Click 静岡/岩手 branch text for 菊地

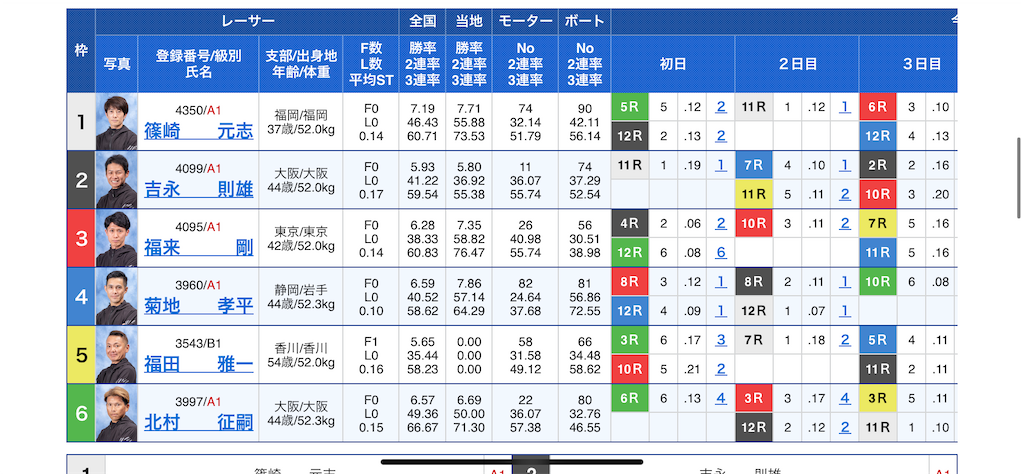(x=301, y=291)
